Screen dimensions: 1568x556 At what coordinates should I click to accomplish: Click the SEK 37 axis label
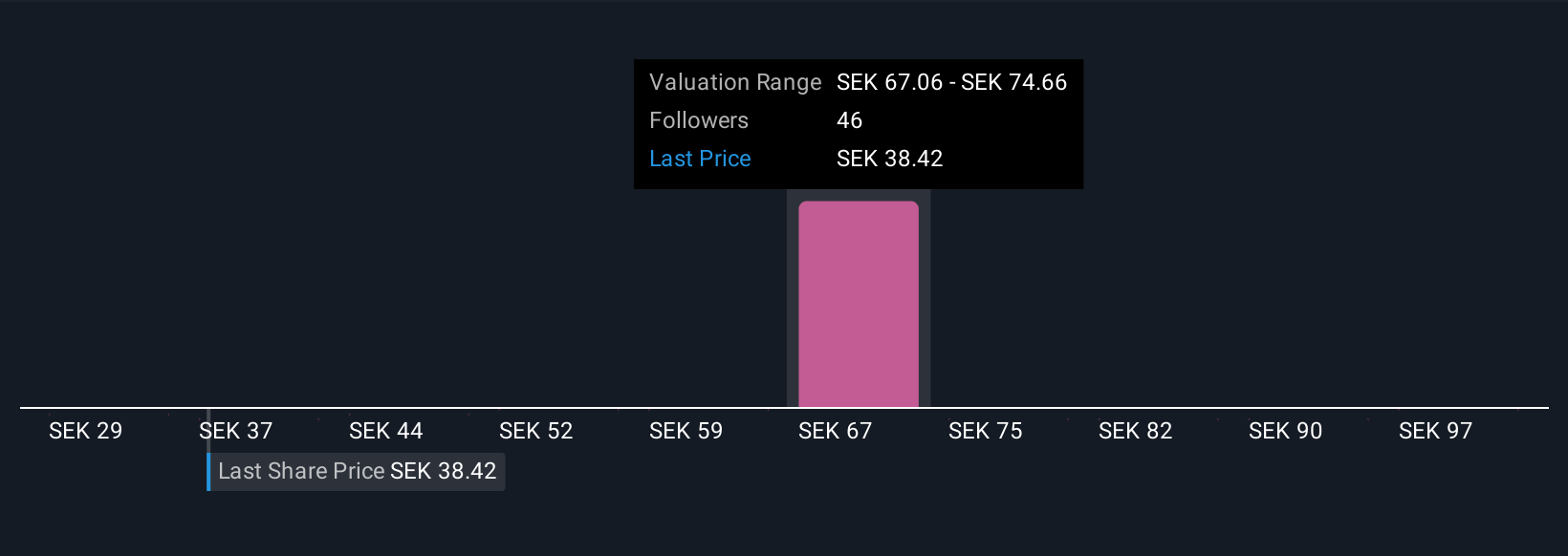pos(236,431)
